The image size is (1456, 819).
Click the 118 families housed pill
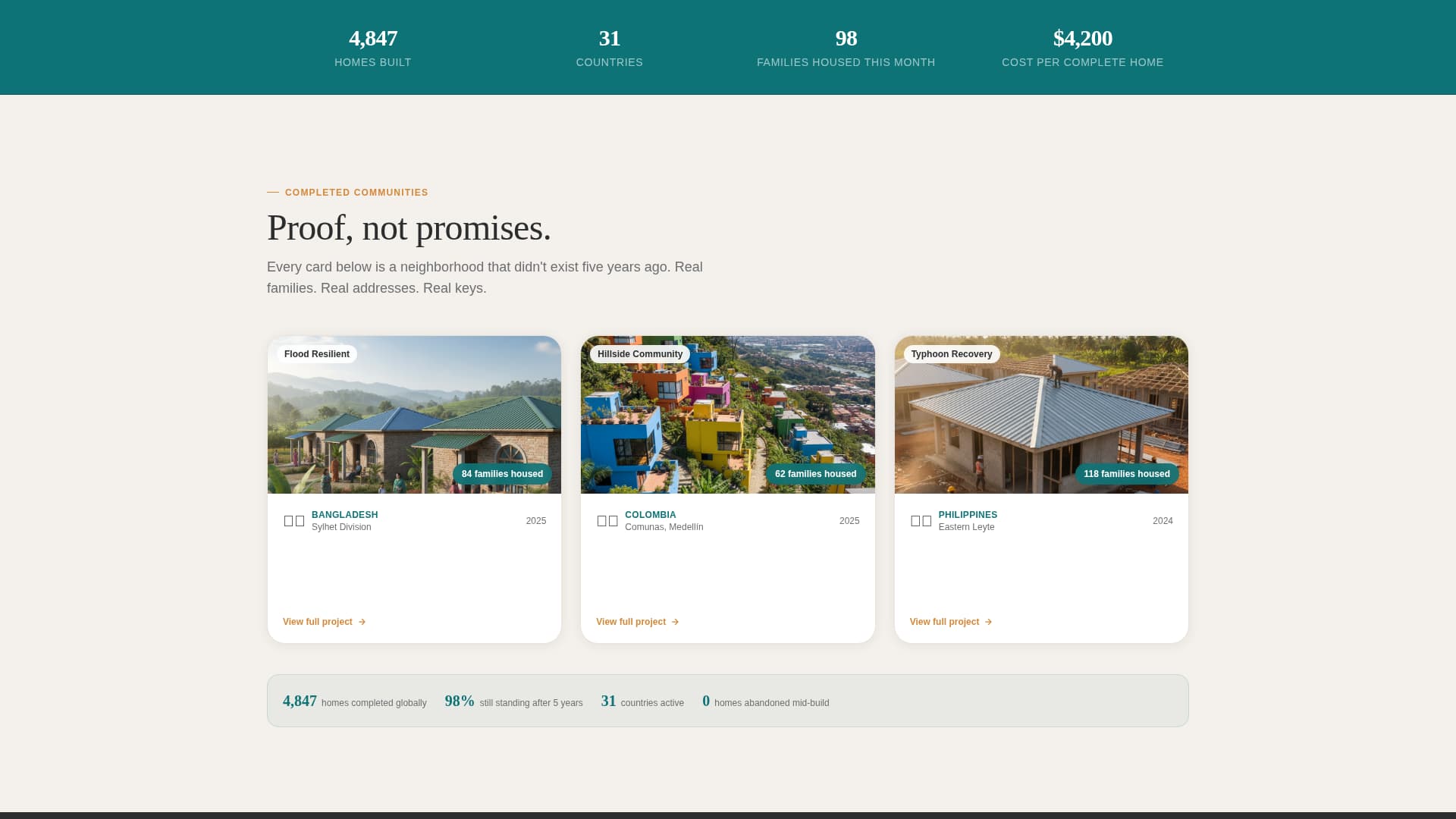pos(1127,473)
